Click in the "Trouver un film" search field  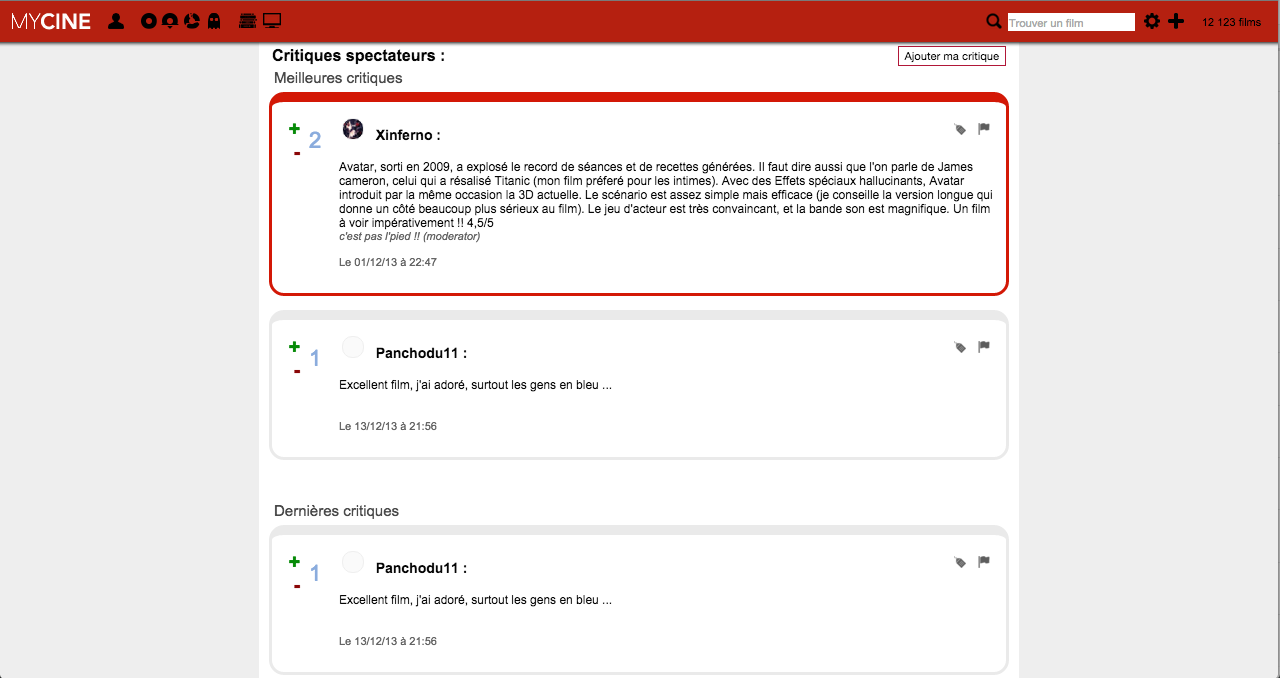click(1070, 22)
